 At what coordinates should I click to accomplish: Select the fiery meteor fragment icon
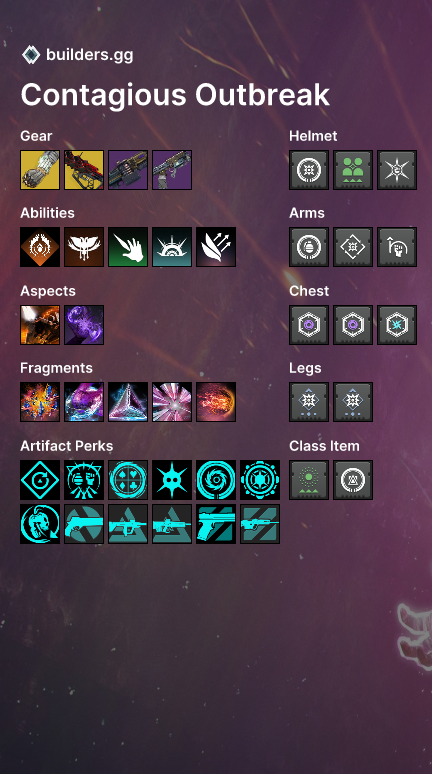[216, 402]
